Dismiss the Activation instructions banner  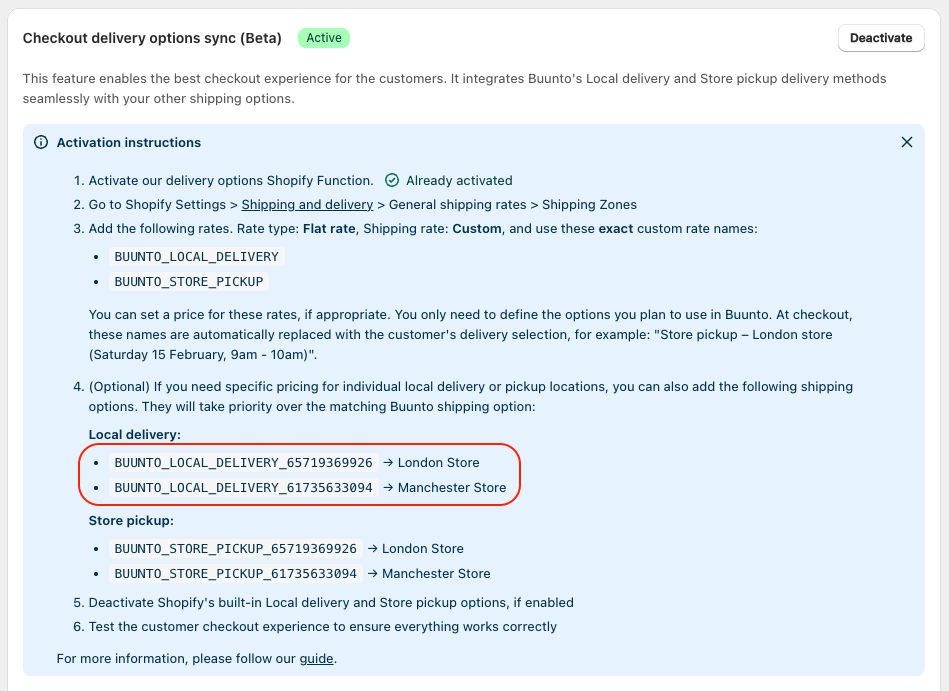pos(906,142)
